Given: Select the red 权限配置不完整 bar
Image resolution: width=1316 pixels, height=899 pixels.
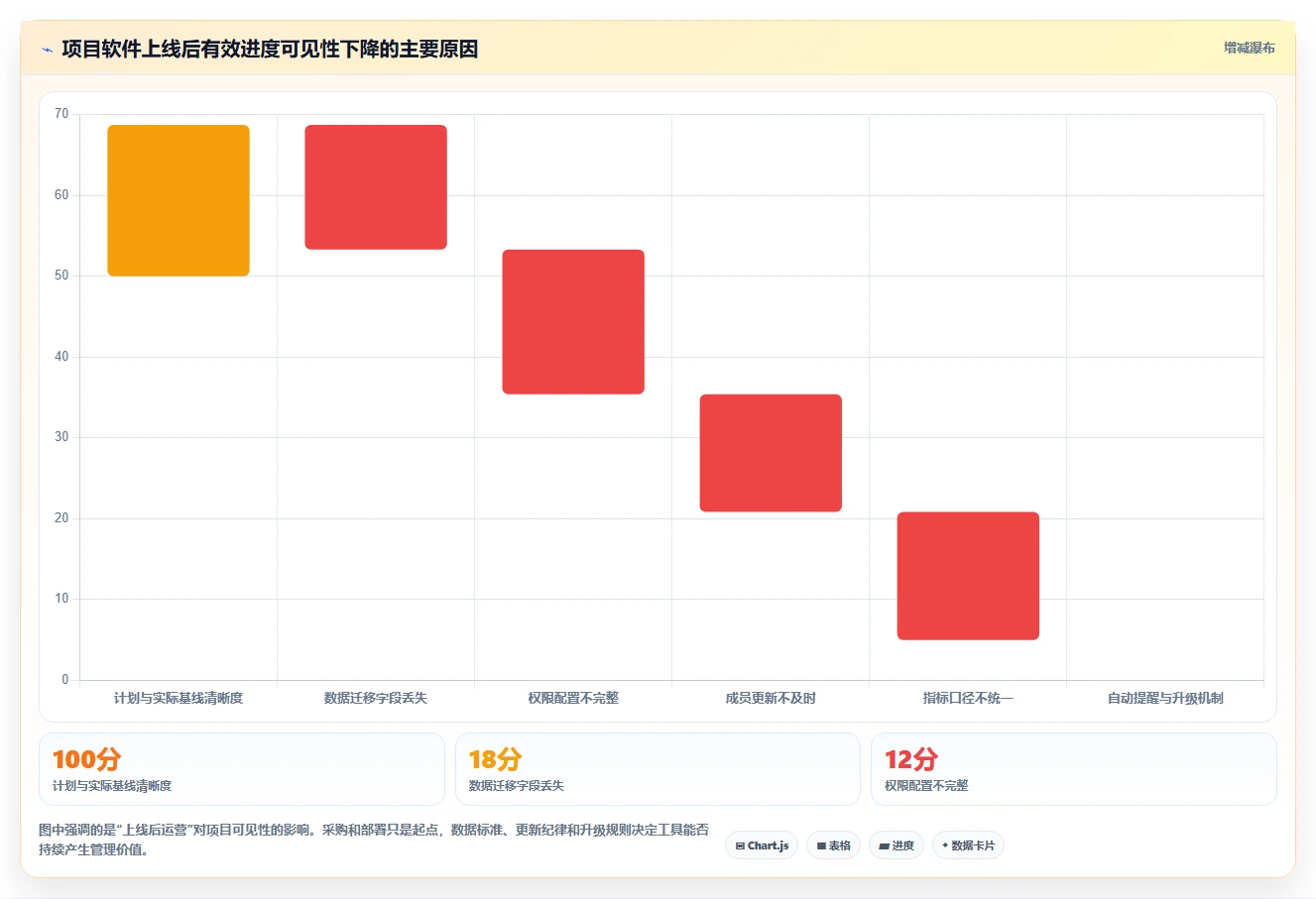Looking at the screenshot, I should tap(573, 322).
